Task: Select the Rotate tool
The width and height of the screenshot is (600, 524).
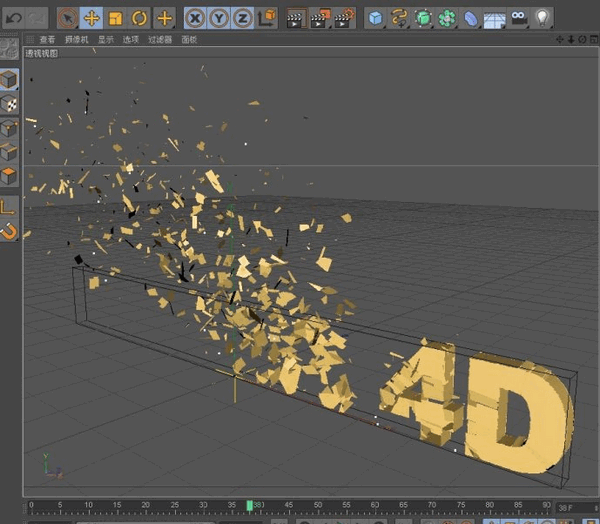Action: (139, 17)
